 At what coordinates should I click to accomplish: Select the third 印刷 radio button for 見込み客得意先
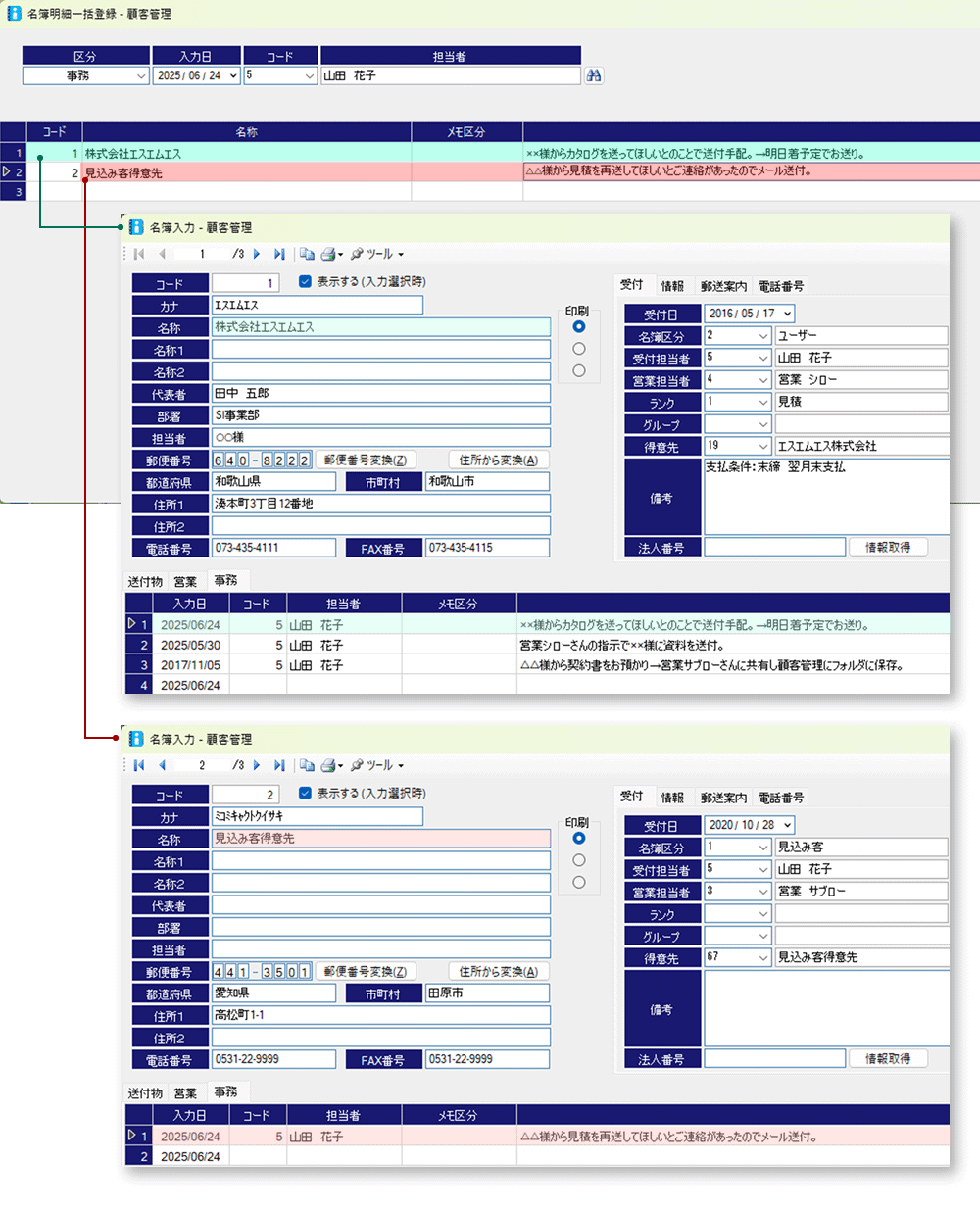click(579, 882)
